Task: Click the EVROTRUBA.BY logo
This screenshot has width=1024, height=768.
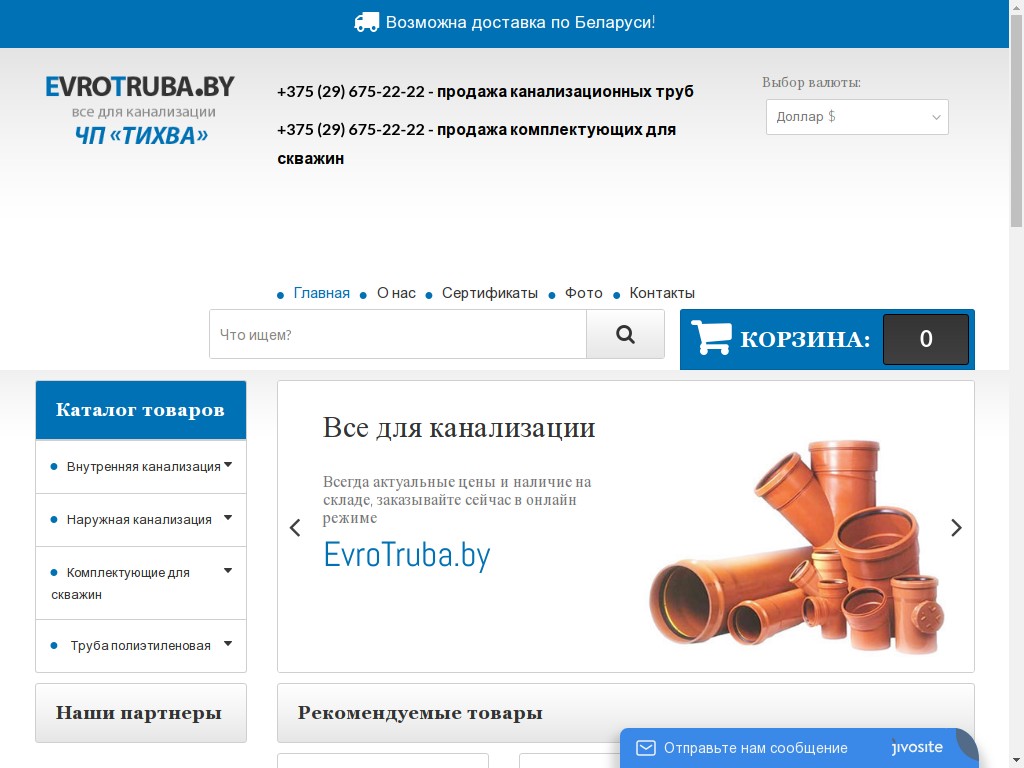Action: 140,86
